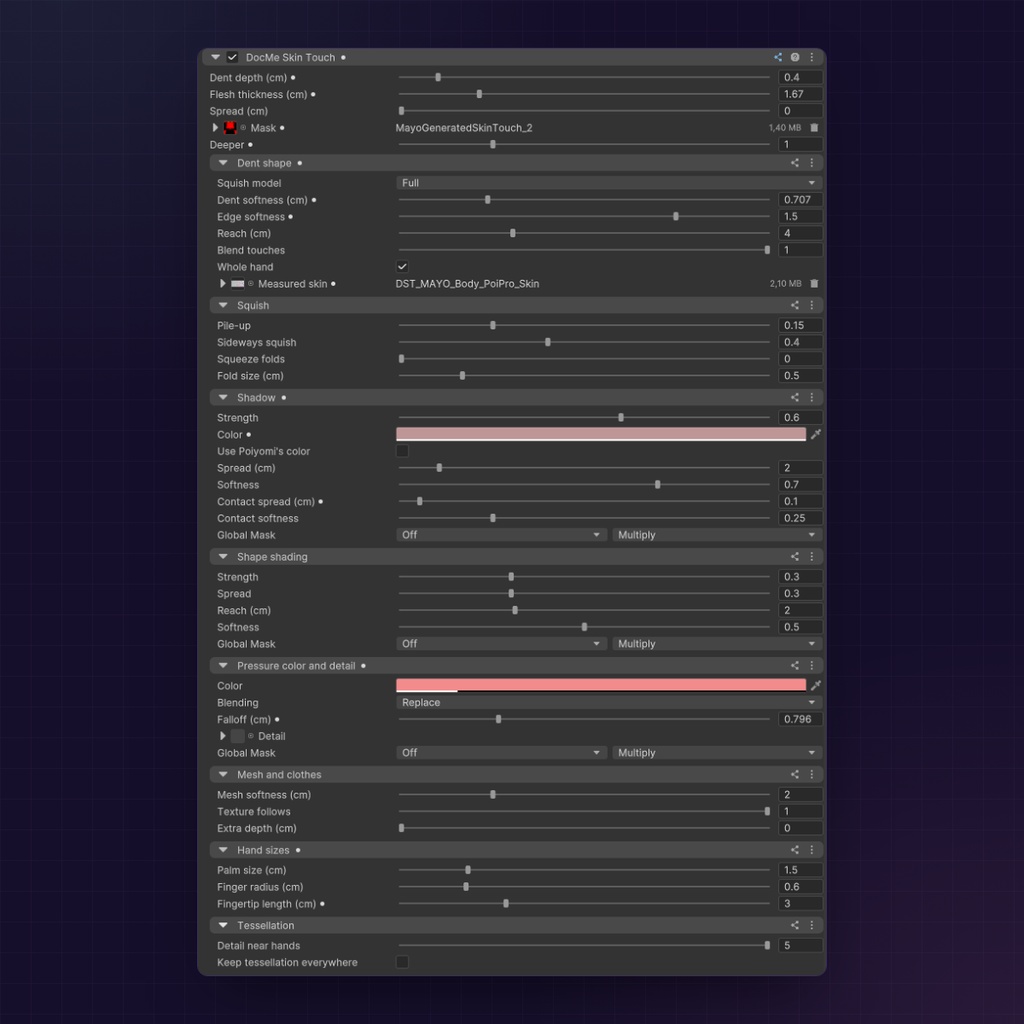This screenshot has width=1024, height=1024.
Task: Enable Keep tessellation everywhere checkbox
Action: coord(402,963)
